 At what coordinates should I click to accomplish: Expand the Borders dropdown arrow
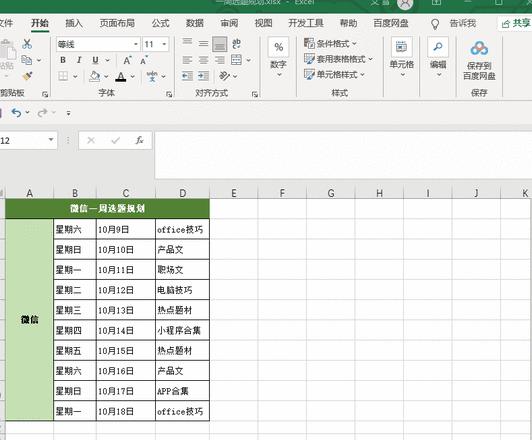(x=75, y=77)
